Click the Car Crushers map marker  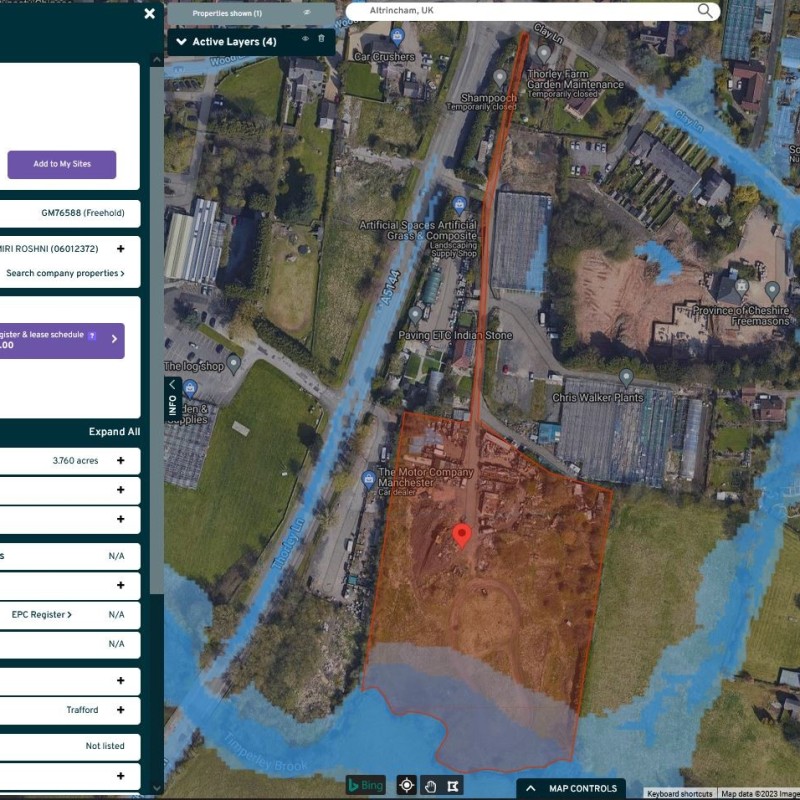(x=397, y=37)
